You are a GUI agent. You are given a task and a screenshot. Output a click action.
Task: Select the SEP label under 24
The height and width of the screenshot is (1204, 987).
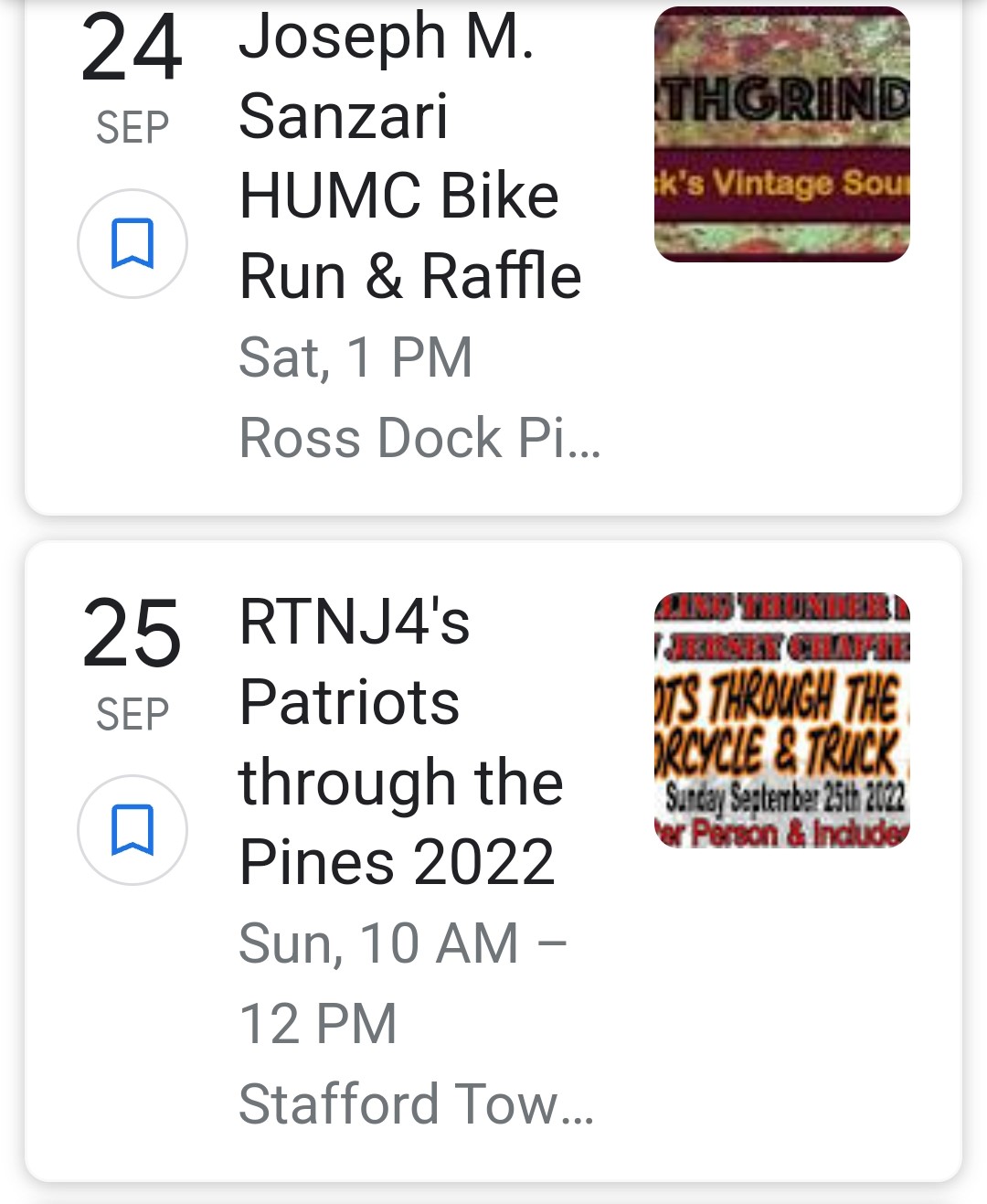(x=133, y=128)
